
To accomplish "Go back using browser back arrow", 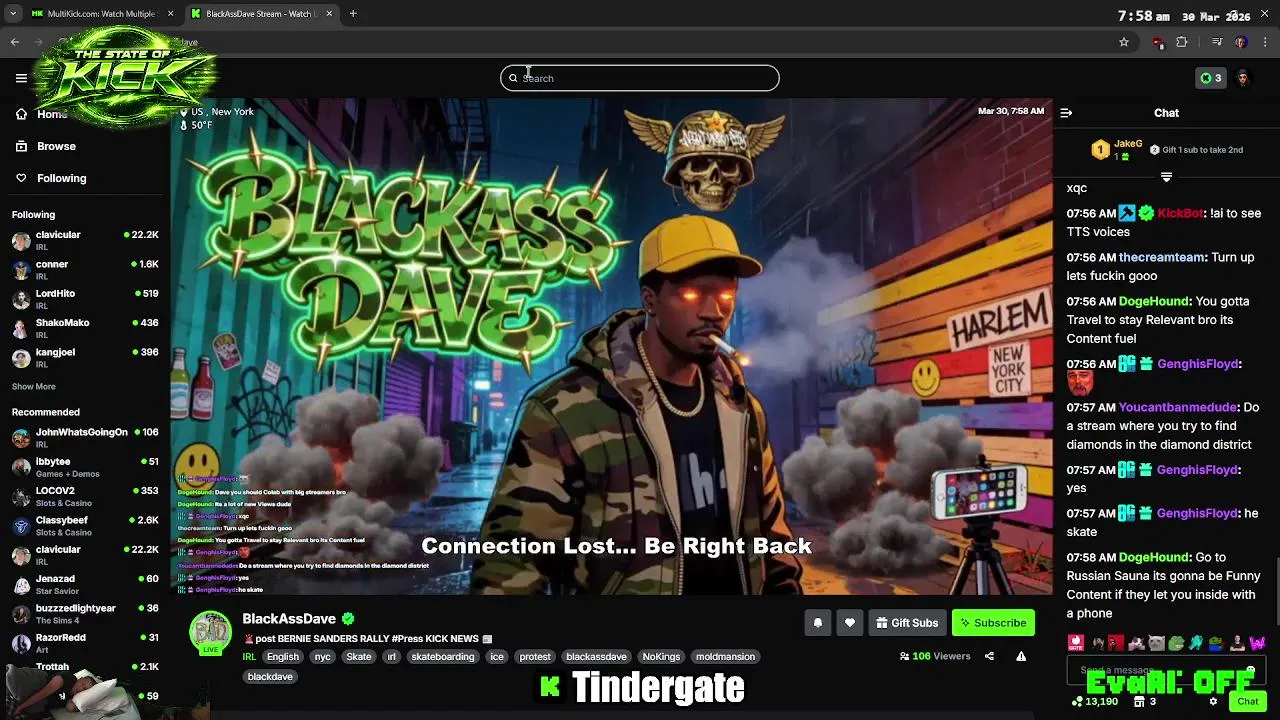I will 15,42.
